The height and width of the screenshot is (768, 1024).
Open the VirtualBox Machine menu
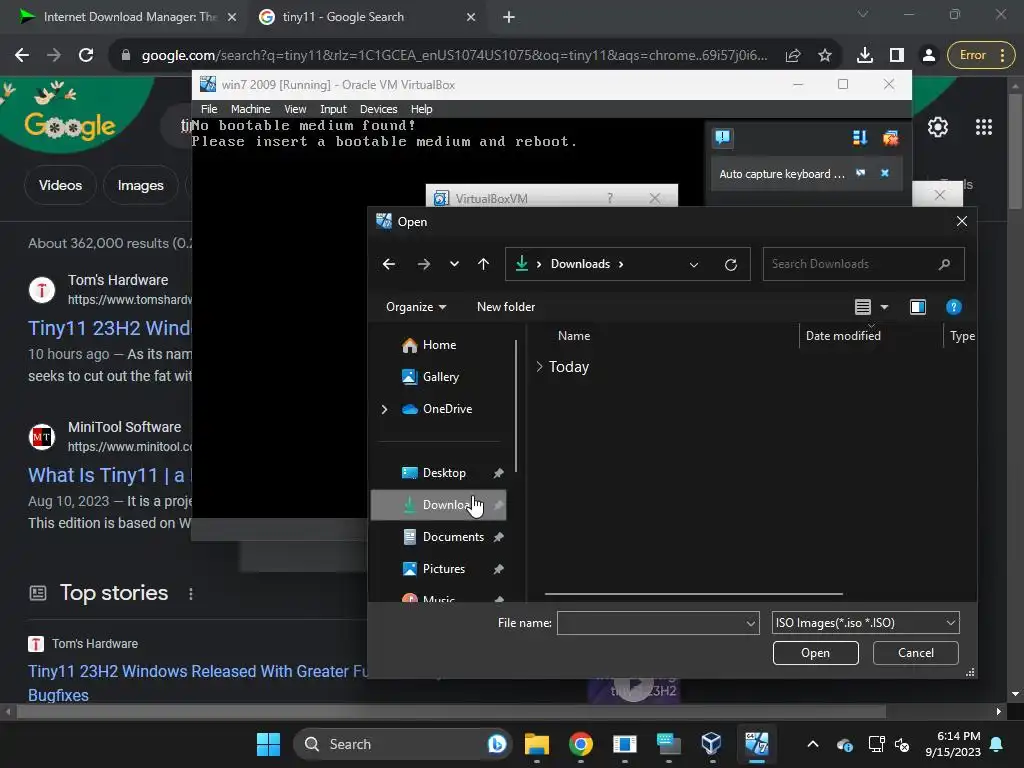[250, 109]
